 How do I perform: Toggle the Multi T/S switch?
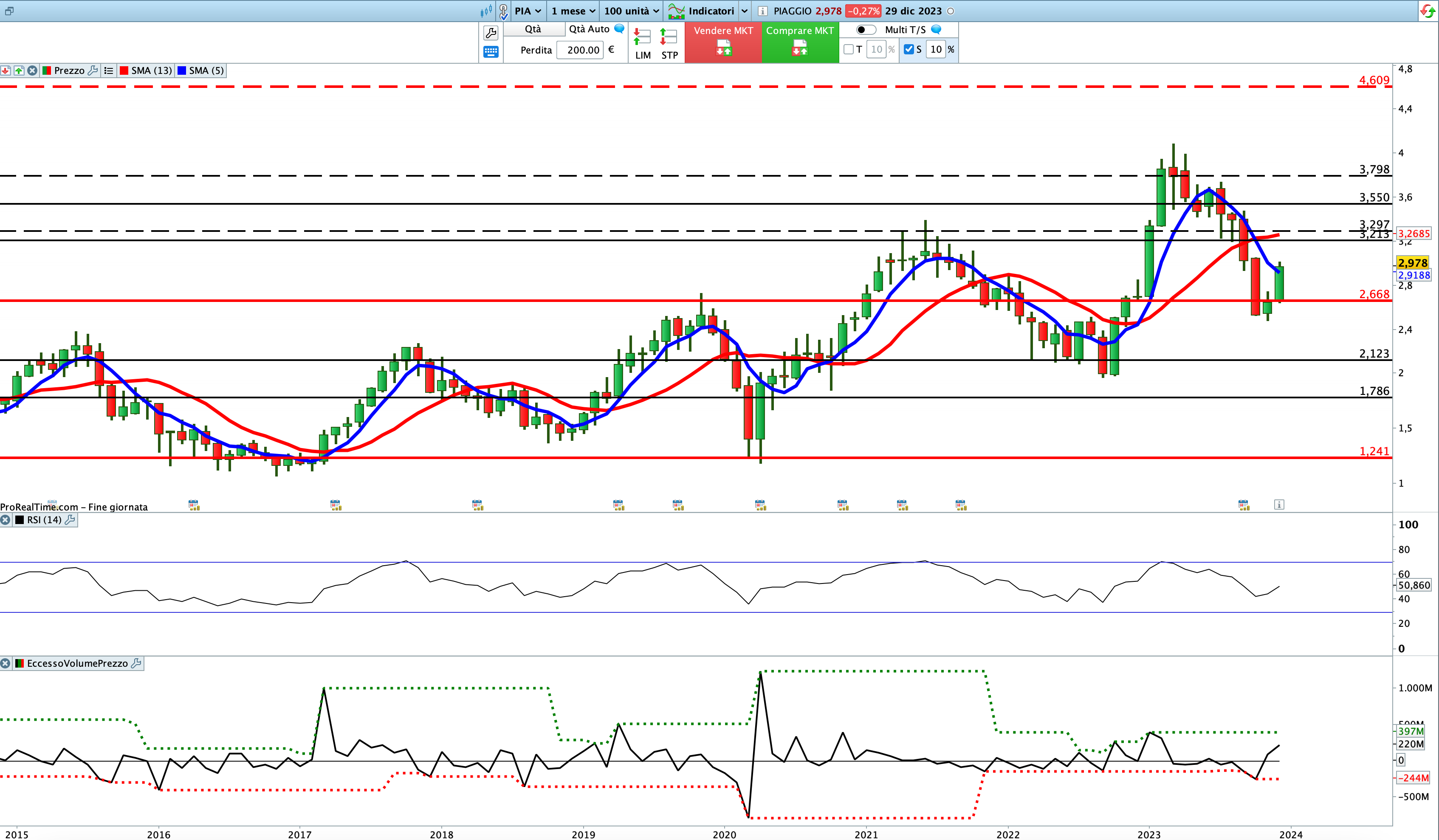click(866, 30)
